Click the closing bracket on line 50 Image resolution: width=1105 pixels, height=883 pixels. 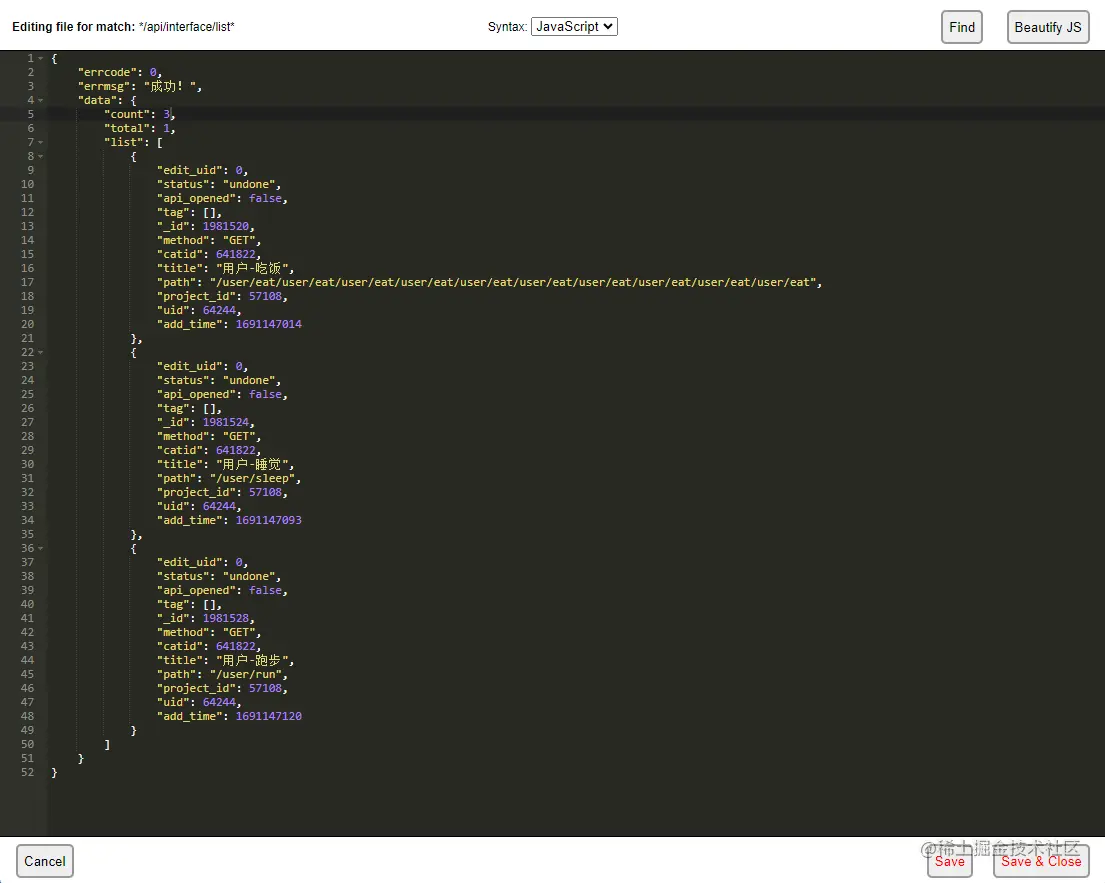[107, 744]
